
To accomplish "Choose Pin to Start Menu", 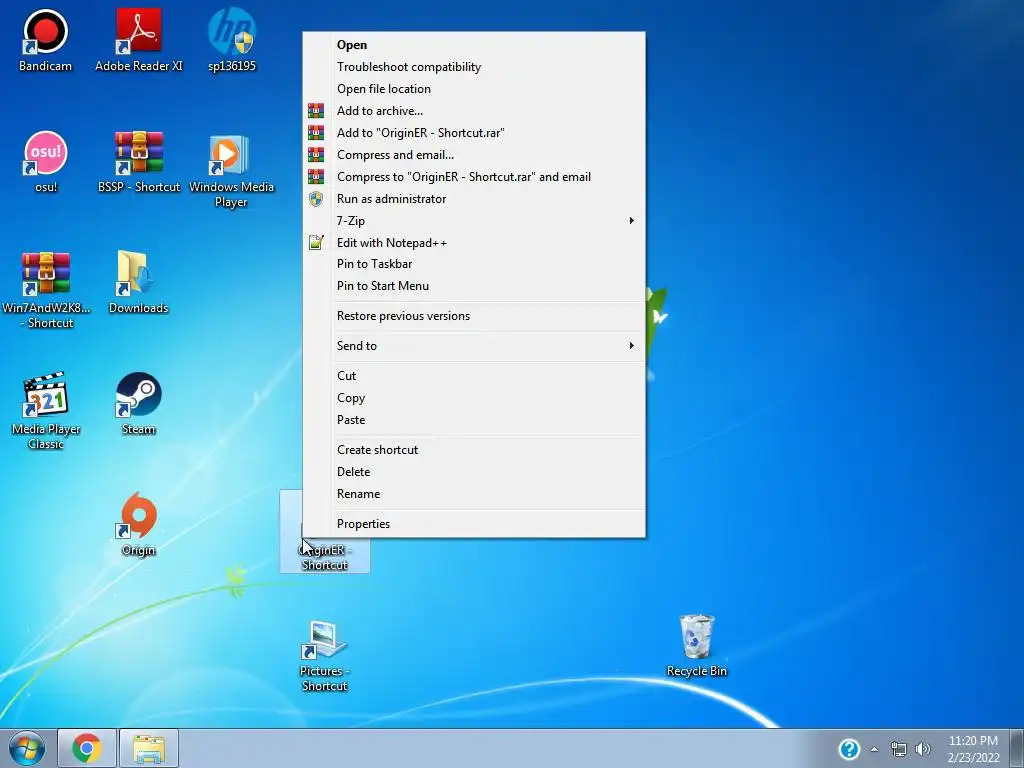I will tap(474, 286).
